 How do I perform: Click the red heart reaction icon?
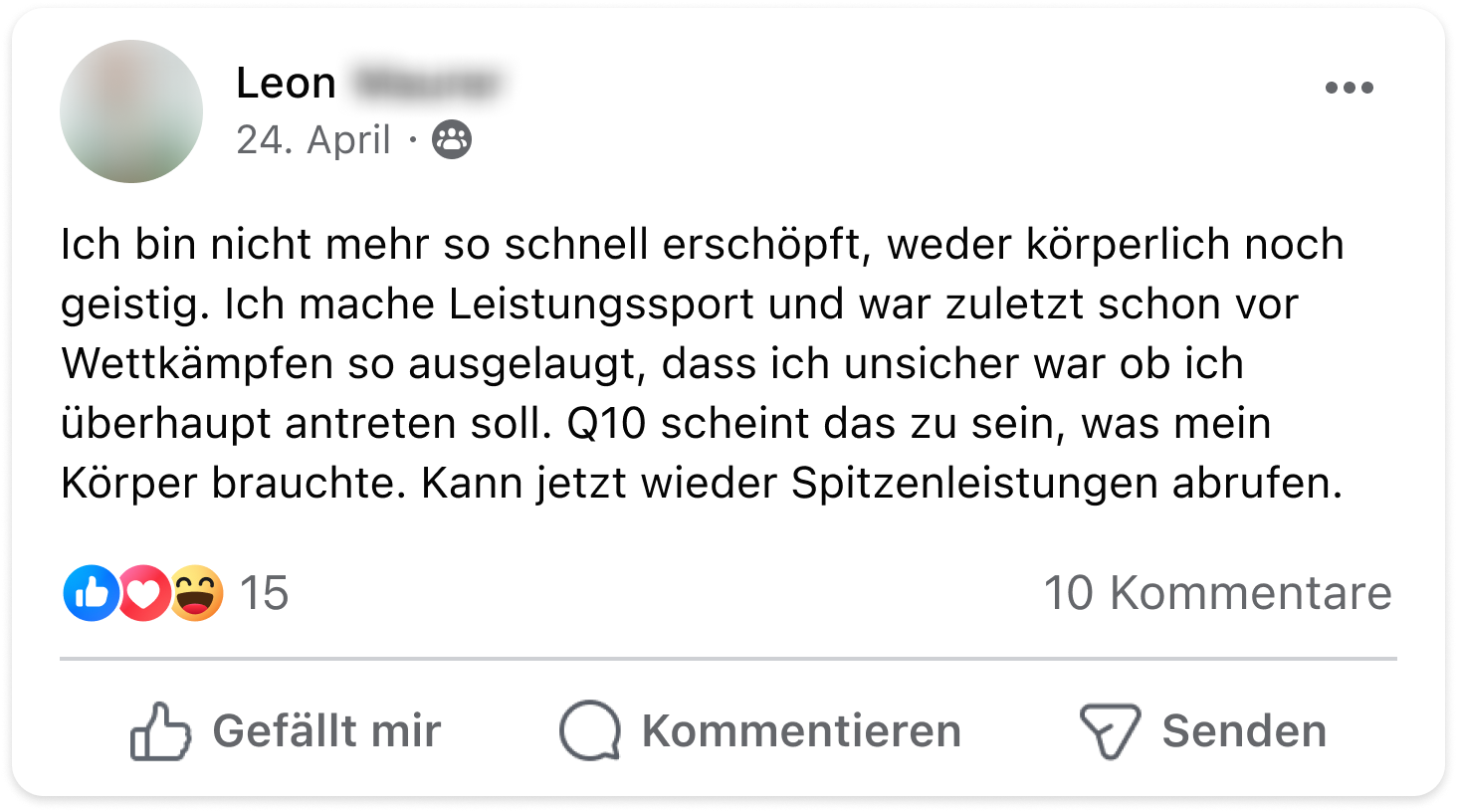coord(144,593)
